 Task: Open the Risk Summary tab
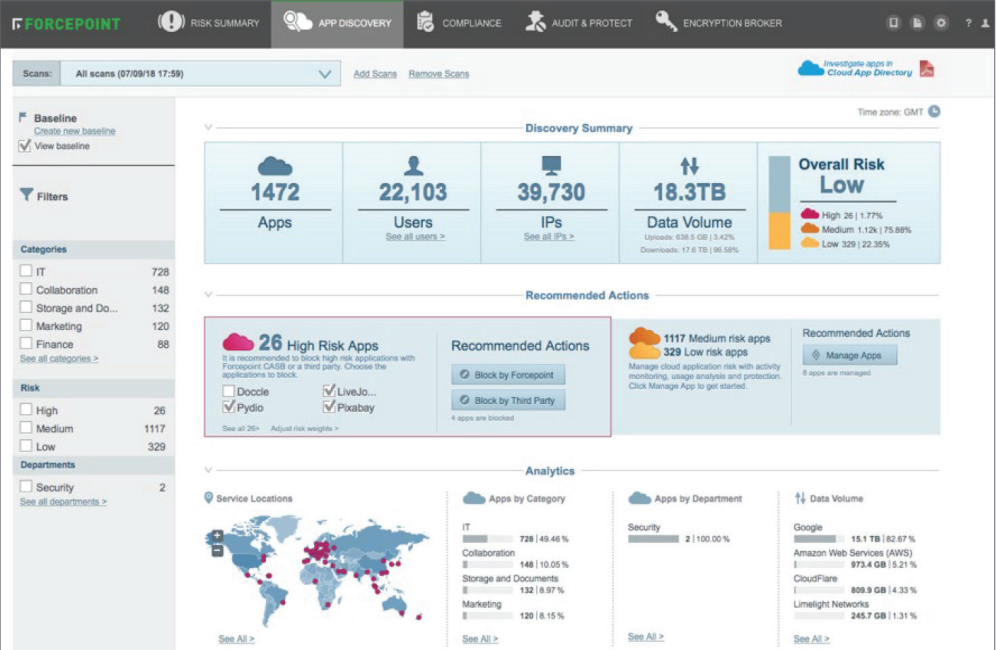click(208, 23)
